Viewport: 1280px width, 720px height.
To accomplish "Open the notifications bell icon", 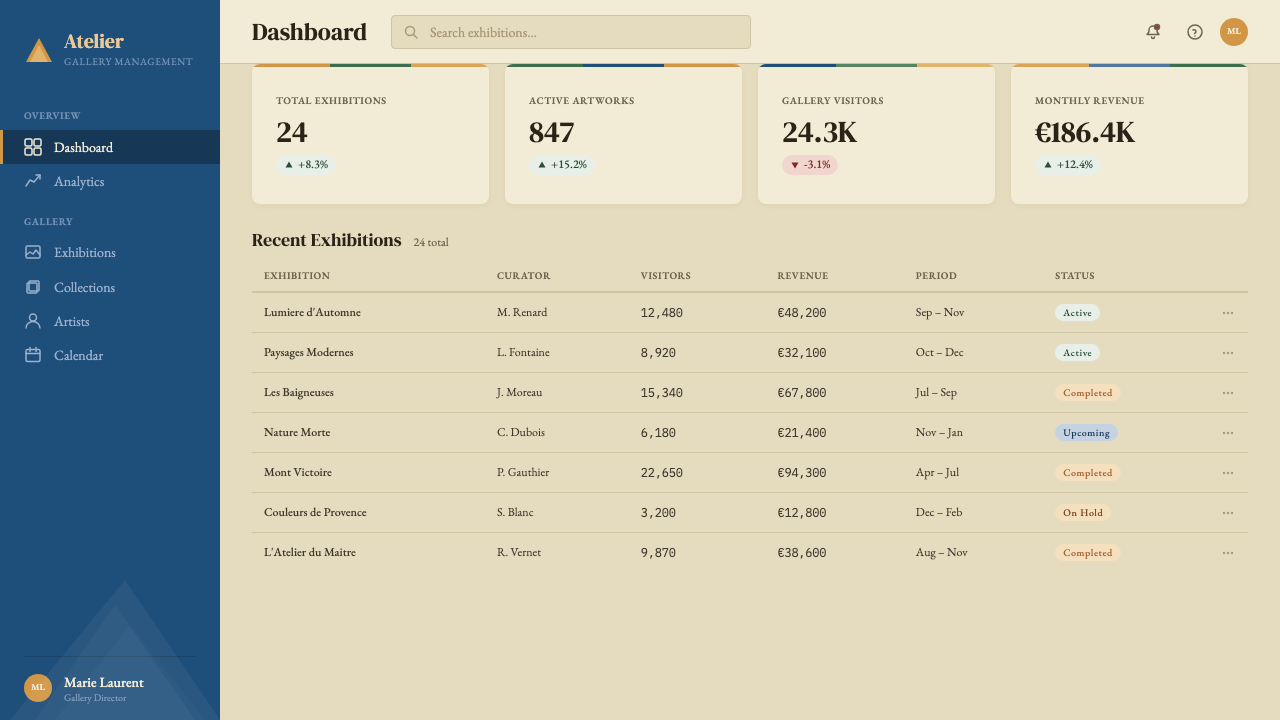I will click(1153, 32).
